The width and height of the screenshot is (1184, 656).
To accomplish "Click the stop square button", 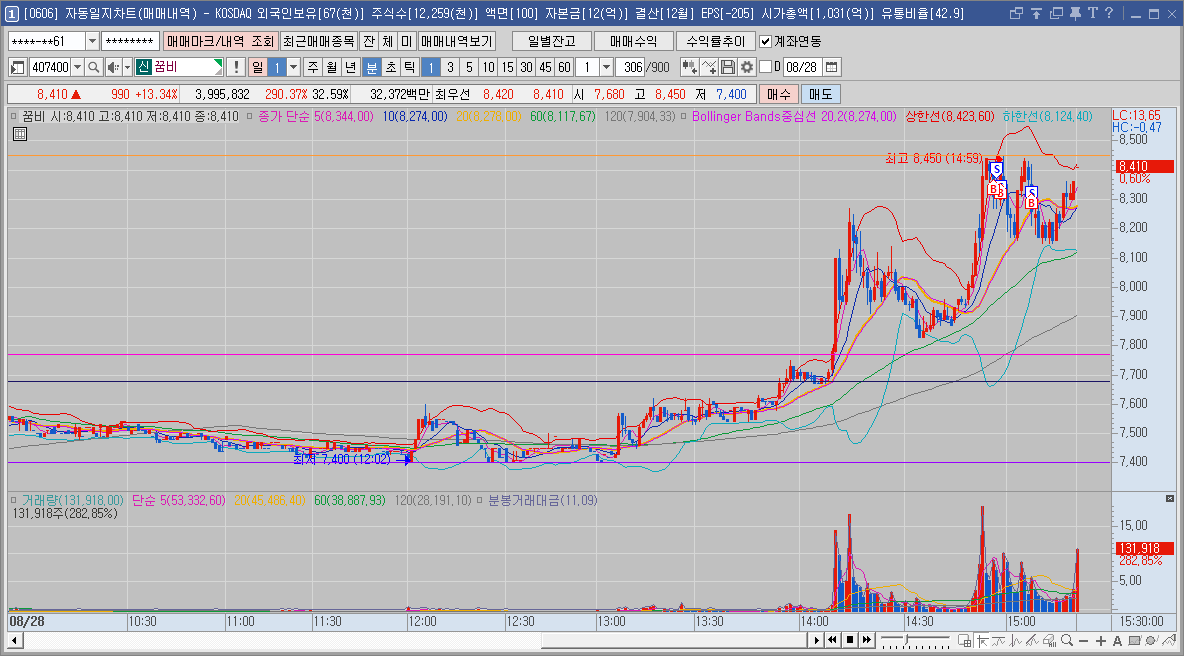I will point(849,640).
